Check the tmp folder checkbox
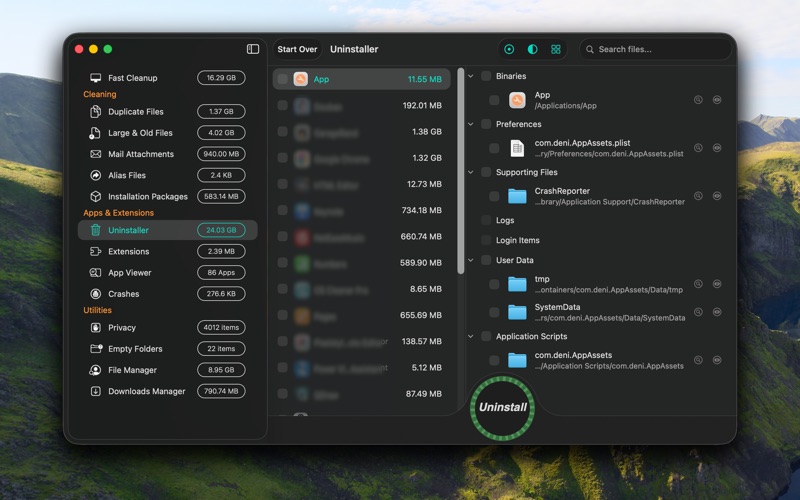This screenshot has height=500, width=800. (x=494, y=284)
